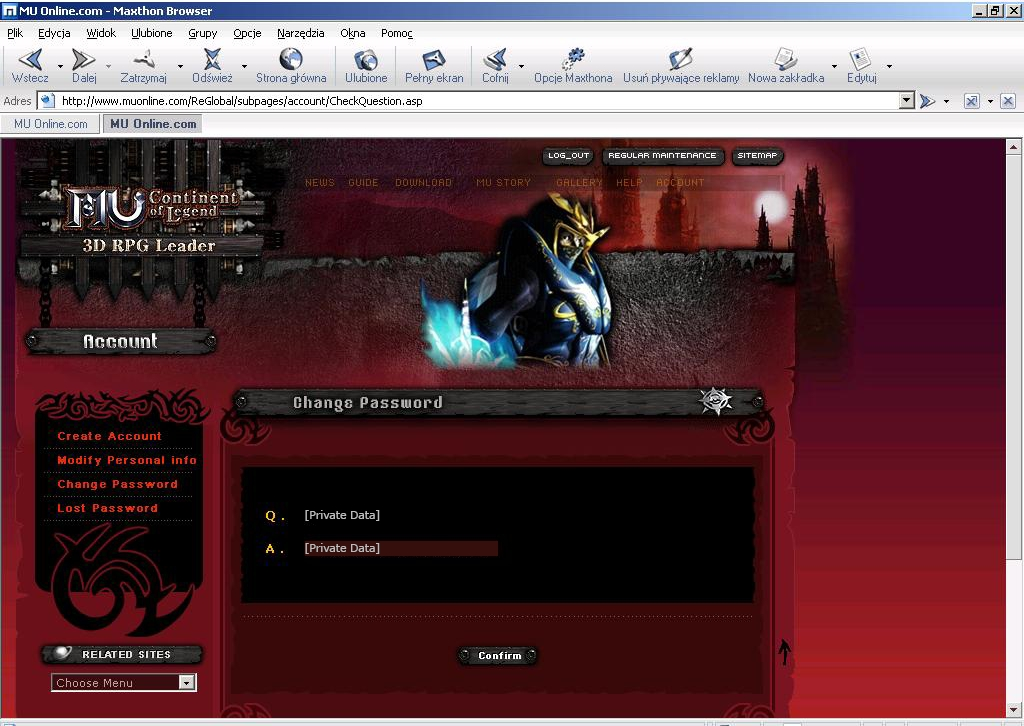
Task: Click the SITEMAP button
Action: (757, 155)
